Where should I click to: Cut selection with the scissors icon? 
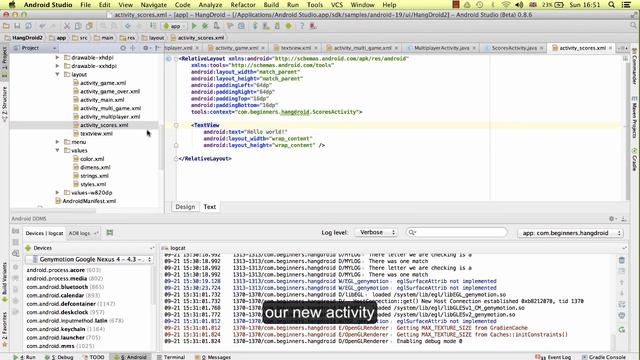click(x=67, y=26)
